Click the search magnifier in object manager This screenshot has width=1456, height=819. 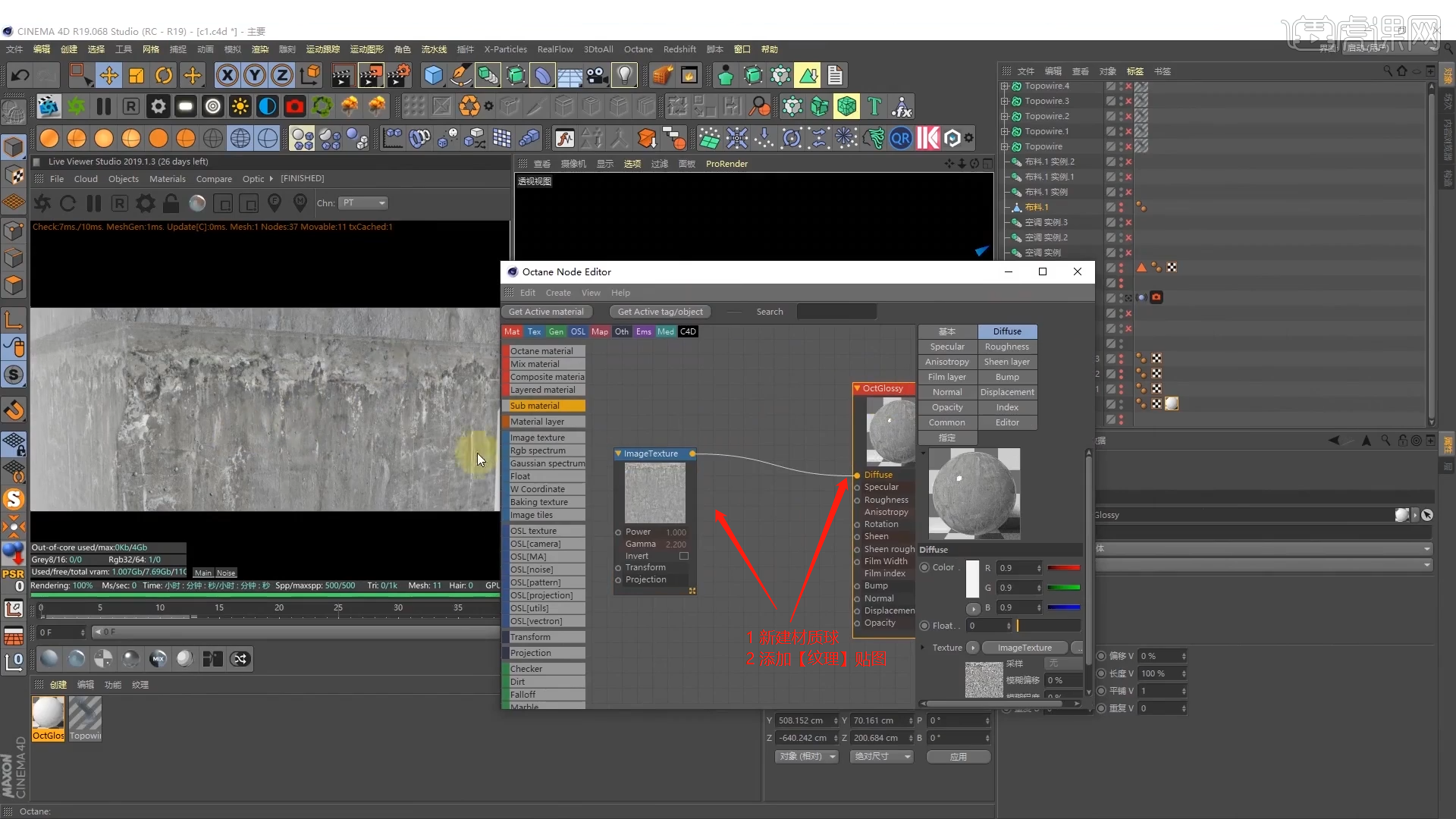[x=1388, y=71]
